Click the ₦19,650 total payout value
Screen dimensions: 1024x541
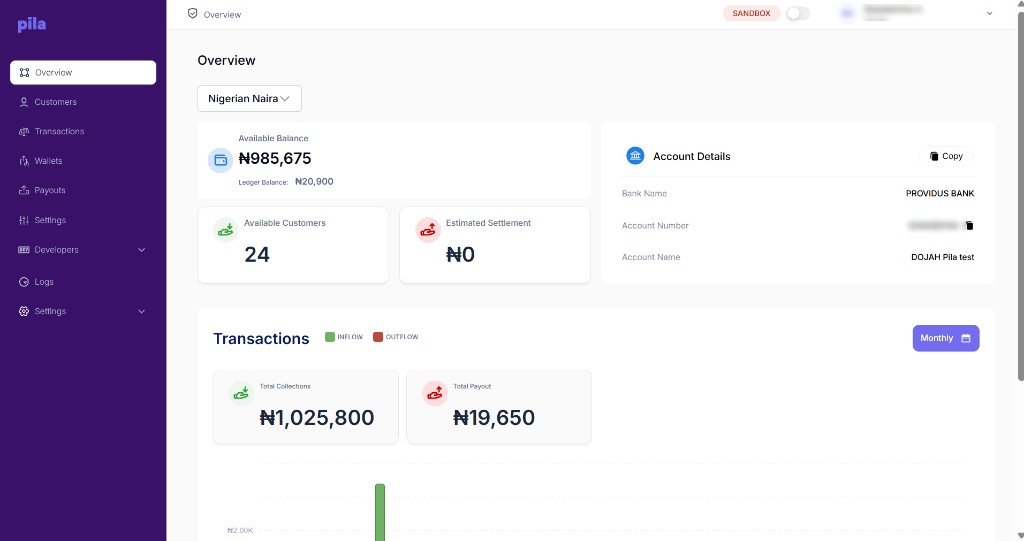pos(494,418)
